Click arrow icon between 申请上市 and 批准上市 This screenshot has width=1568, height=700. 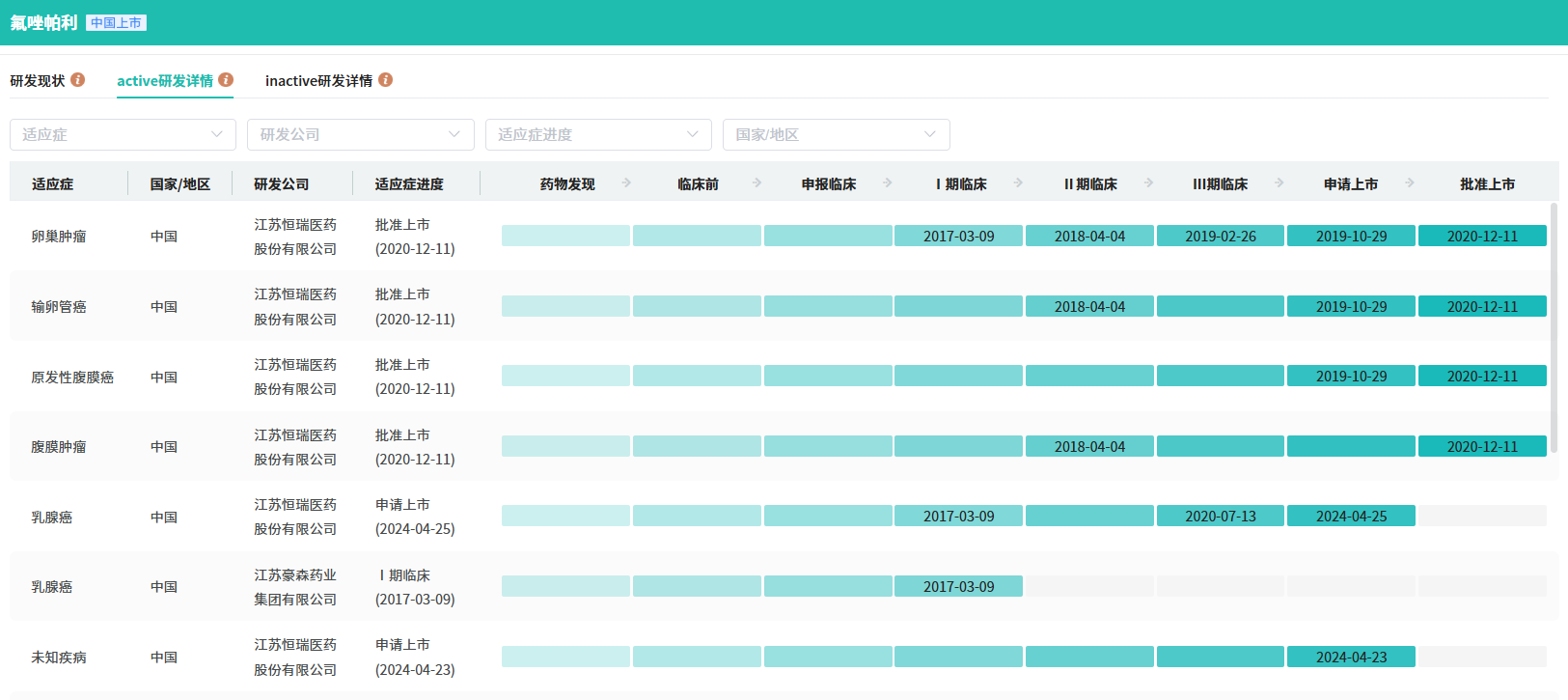pyautogui.click(x=1410, y=182)
